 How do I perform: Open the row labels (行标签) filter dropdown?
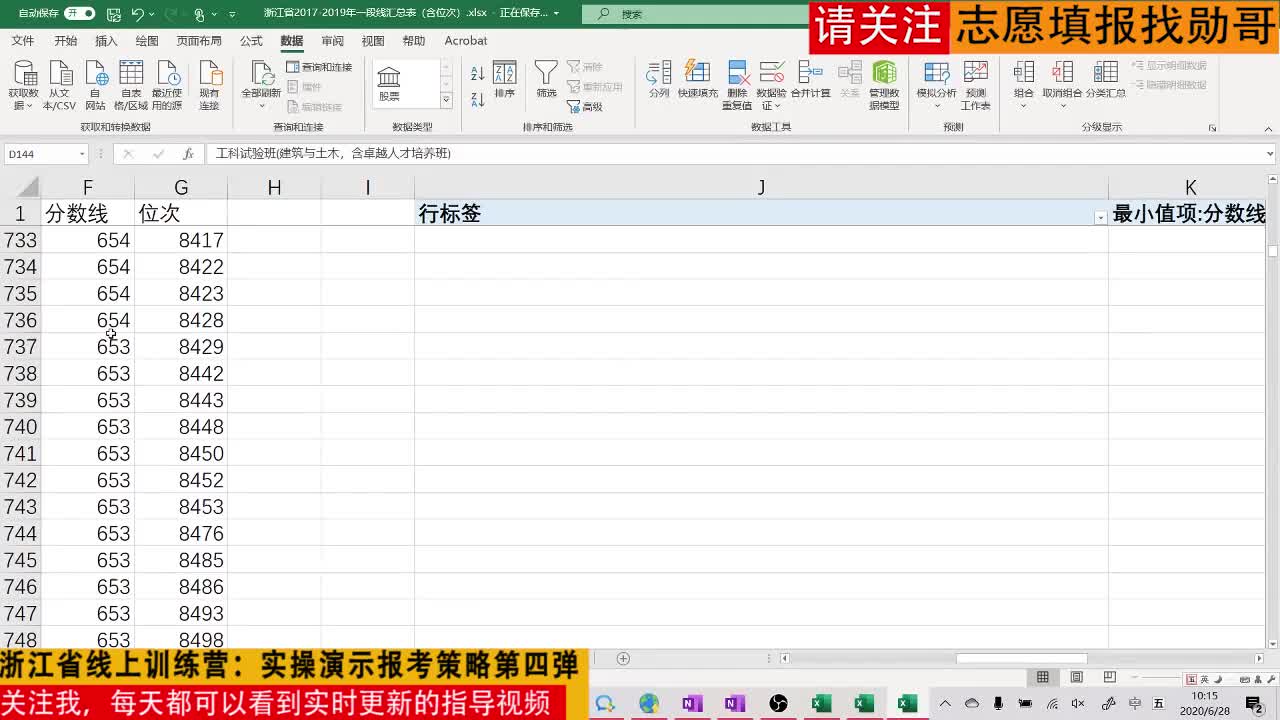point(1100,217)
